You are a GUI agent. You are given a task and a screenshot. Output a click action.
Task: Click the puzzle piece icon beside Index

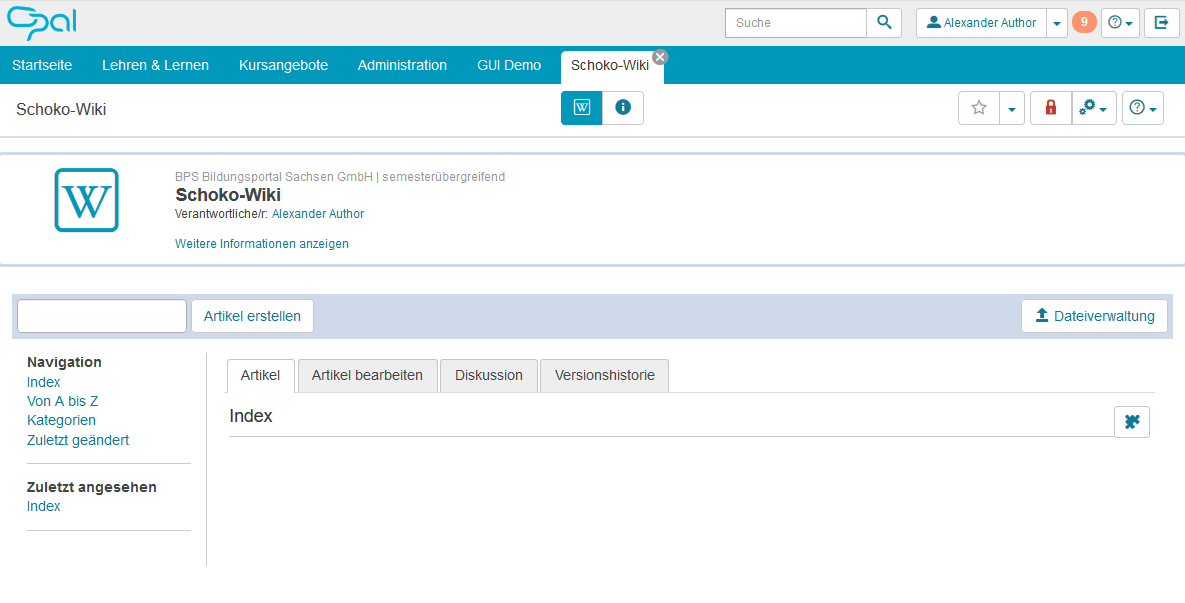click(1132, 422)
